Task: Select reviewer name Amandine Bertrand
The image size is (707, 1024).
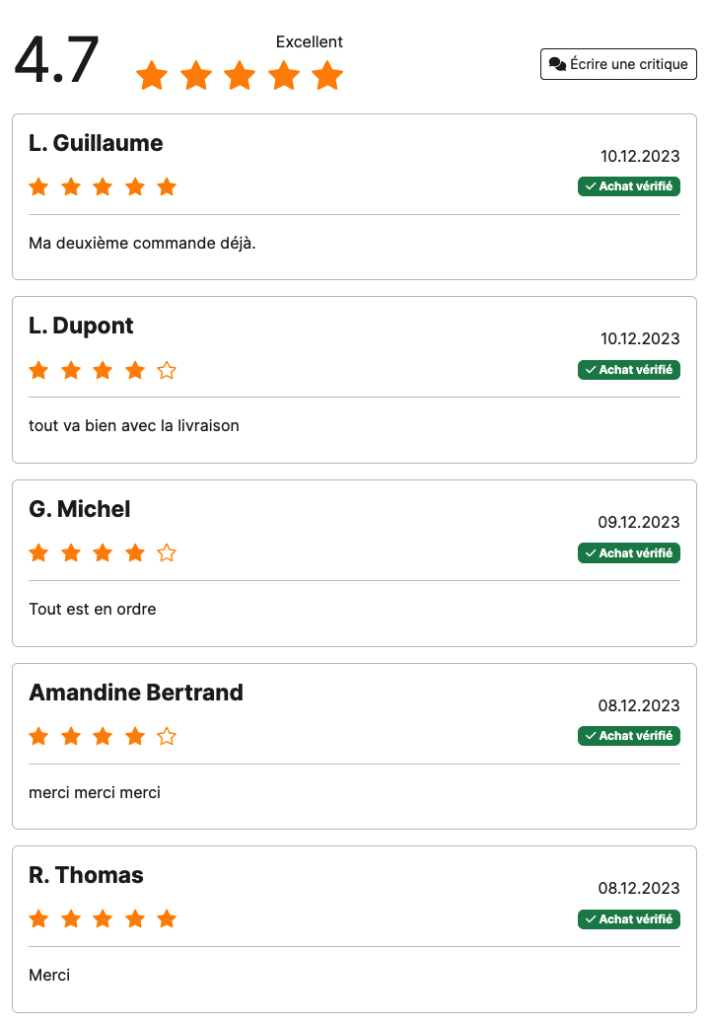Action: coord(136,692)
